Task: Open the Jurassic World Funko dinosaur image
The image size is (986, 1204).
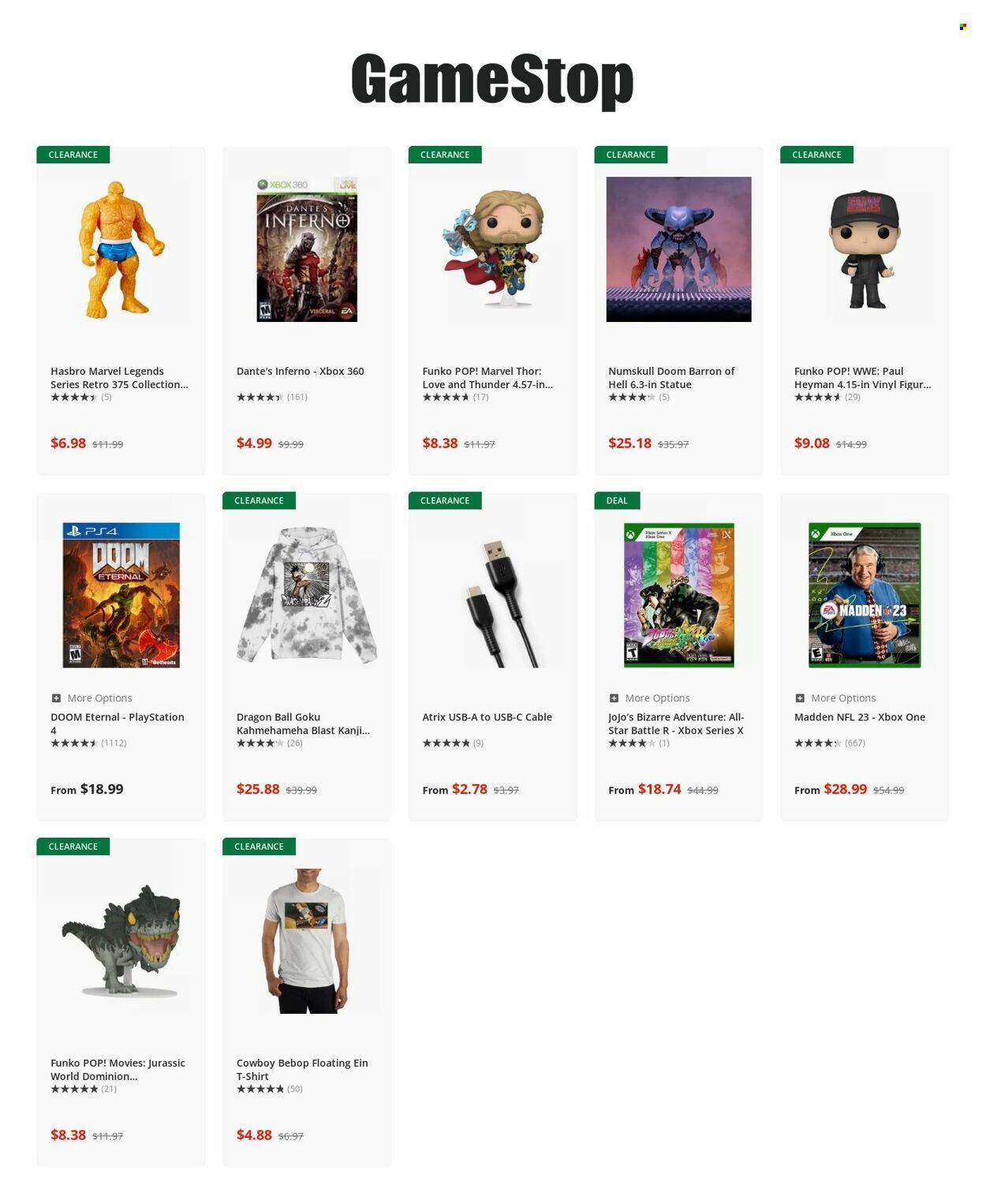Action: click(121, 940)
